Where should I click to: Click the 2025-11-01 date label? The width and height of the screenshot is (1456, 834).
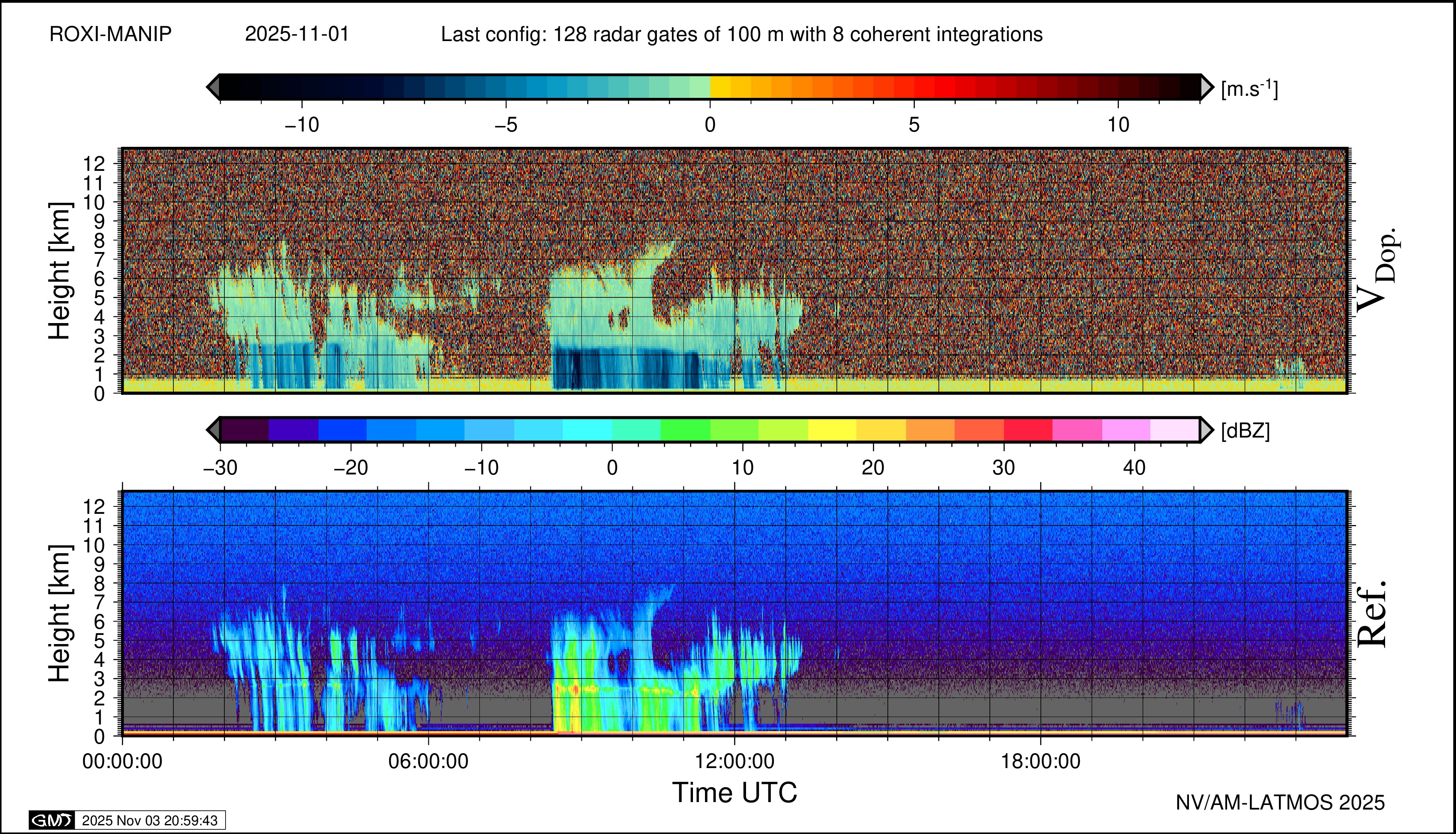point(297,34)
